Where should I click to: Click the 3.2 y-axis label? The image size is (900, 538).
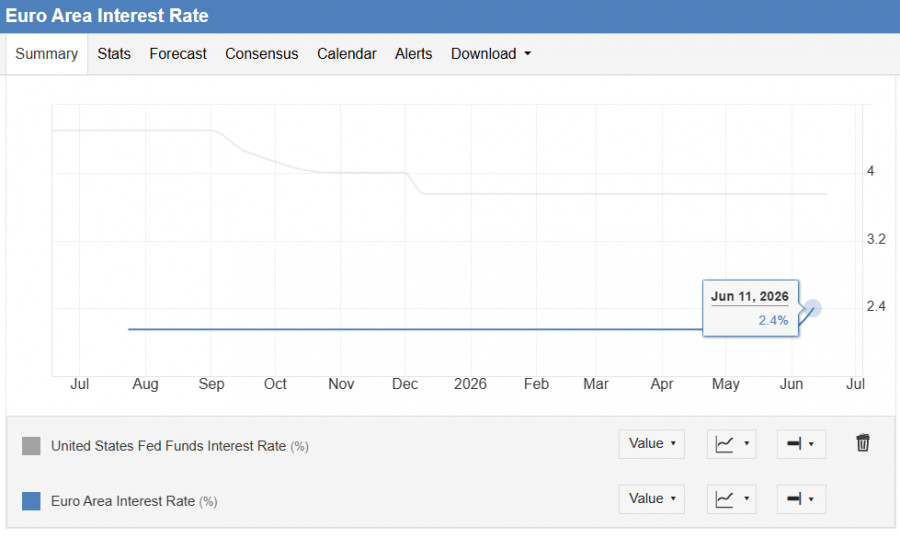click(x=876, y=239)
